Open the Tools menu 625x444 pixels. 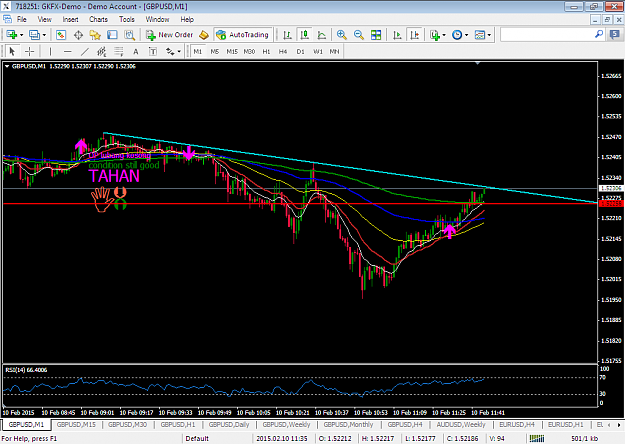127,19
